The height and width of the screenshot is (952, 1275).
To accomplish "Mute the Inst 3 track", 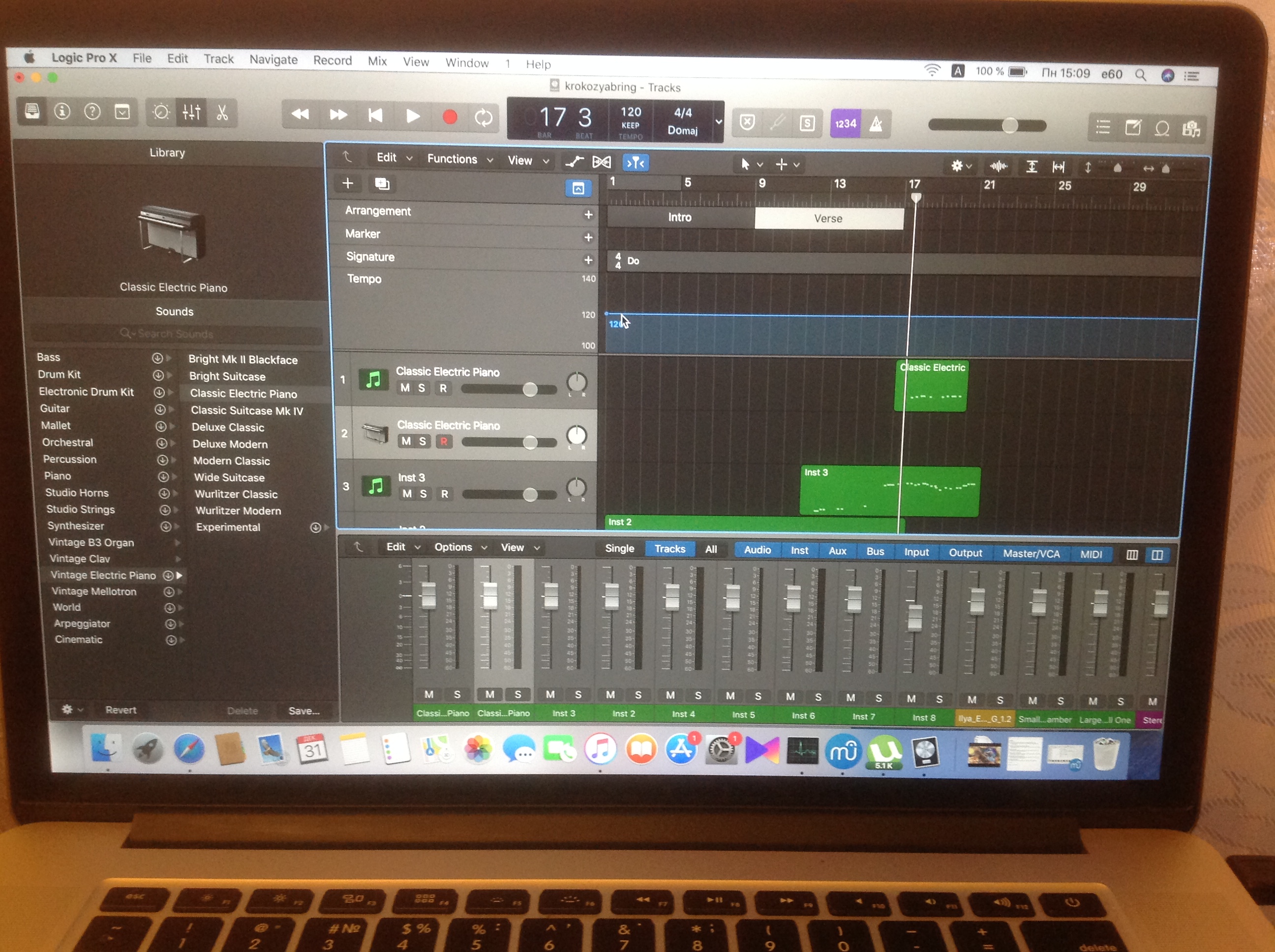I will (407, 494).
